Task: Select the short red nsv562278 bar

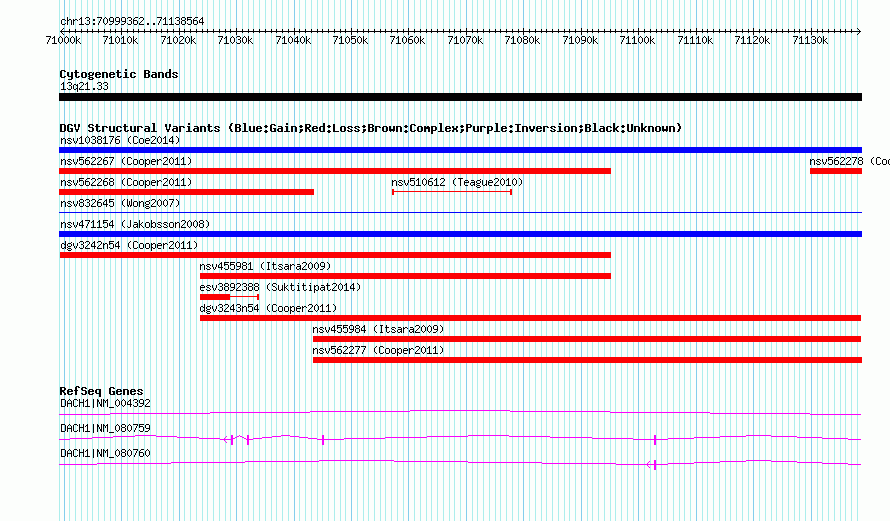Action: point(836,171)
